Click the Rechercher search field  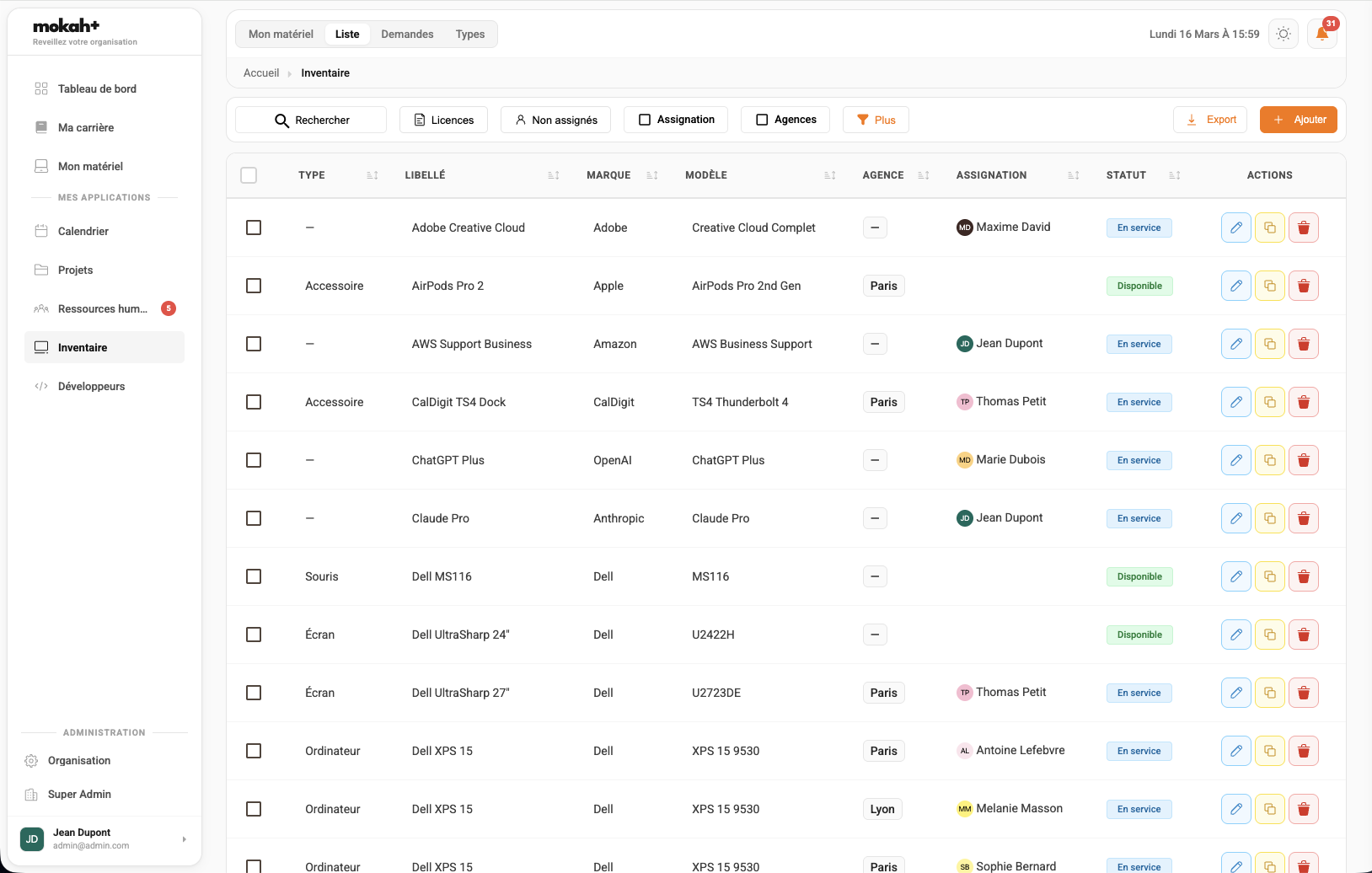click(311, 120)
